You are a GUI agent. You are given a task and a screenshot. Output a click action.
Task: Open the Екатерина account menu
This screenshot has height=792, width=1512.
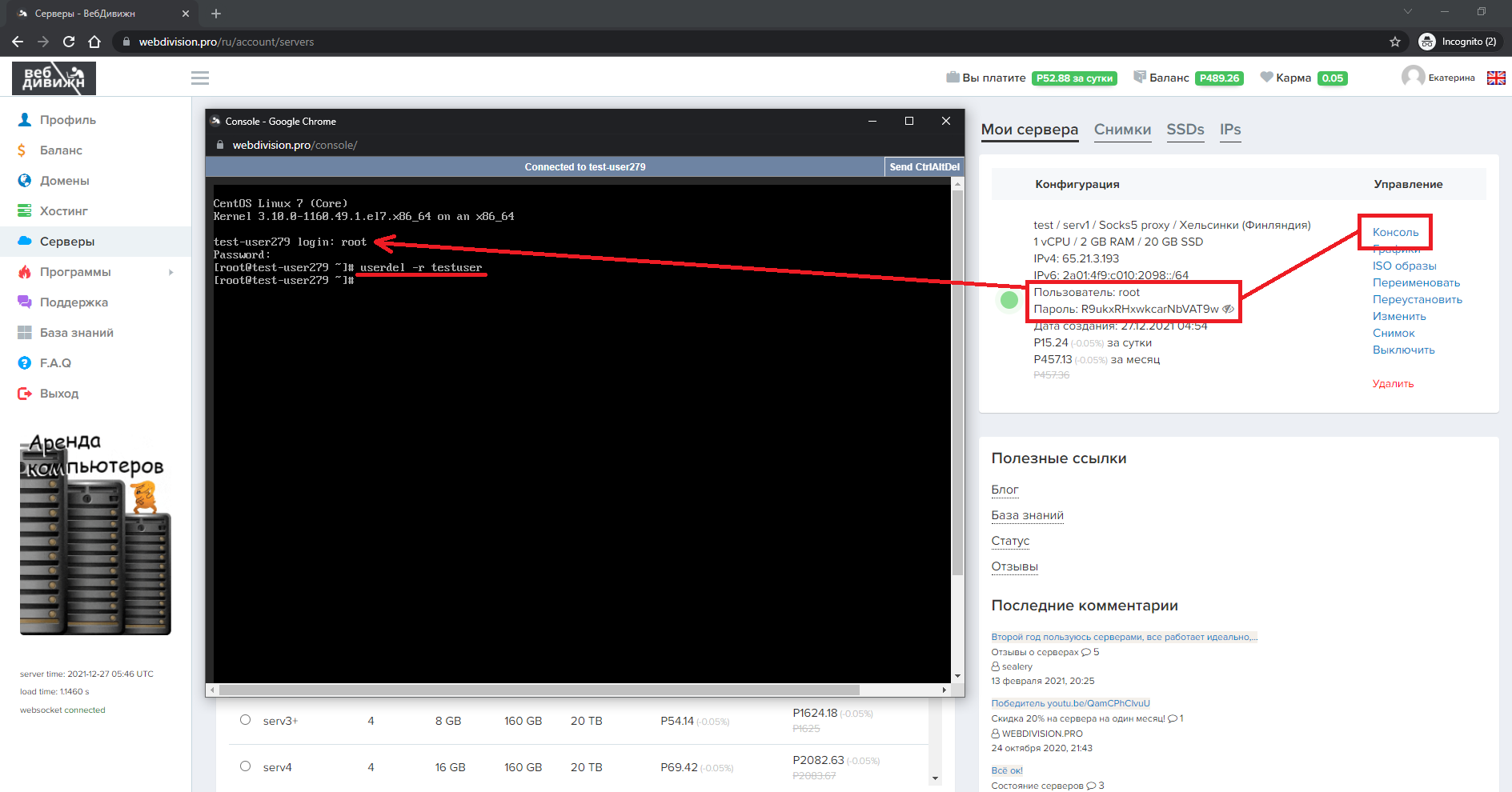1438,78
